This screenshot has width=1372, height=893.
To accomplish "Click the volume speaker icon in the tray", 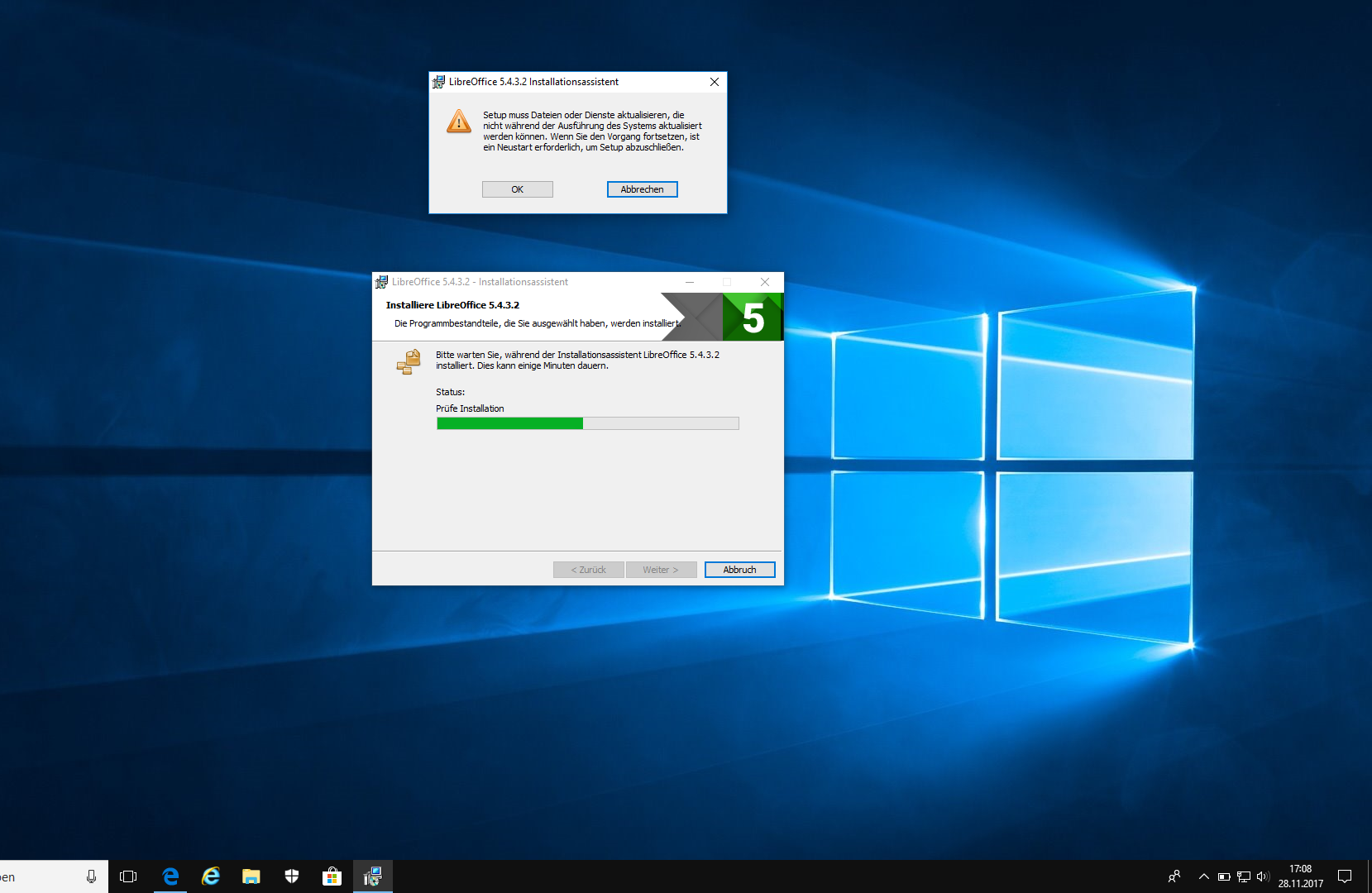I will (x=1263, y=876).
